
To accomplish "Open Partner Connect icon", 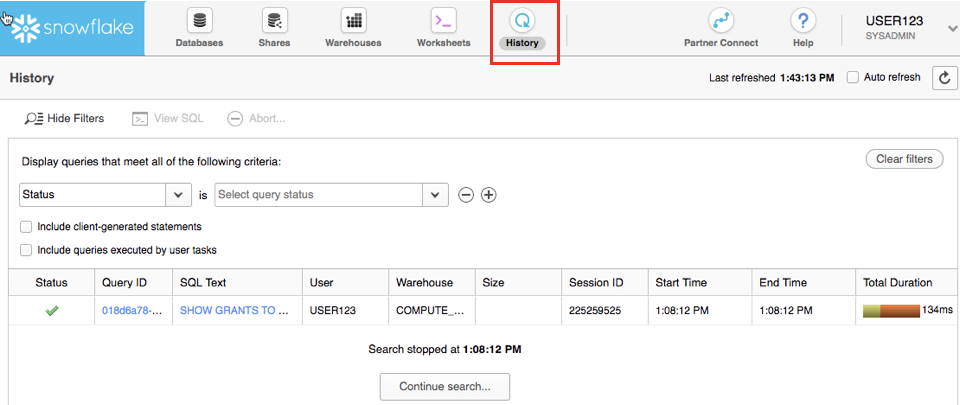I will [x=721, y=21].
